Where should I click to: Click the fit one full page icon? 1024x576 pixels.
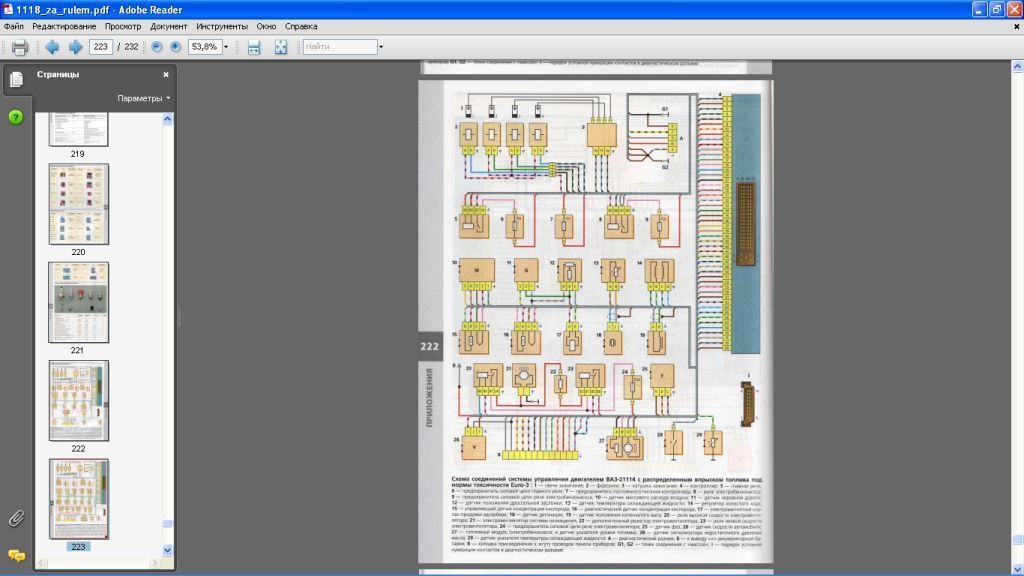(281, 47)
